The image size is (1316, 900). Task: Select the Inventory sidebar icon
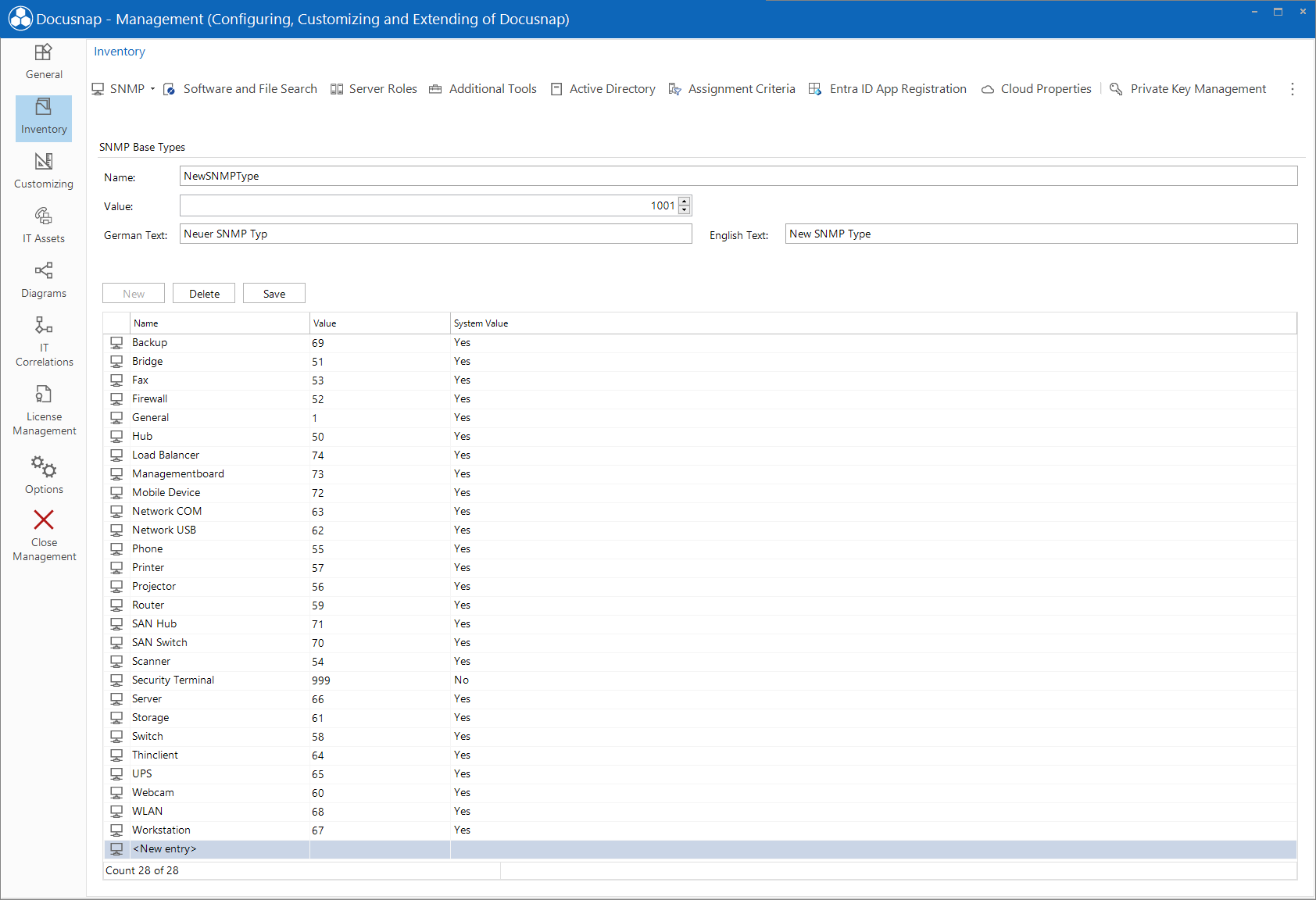click(x=44, y=108)
